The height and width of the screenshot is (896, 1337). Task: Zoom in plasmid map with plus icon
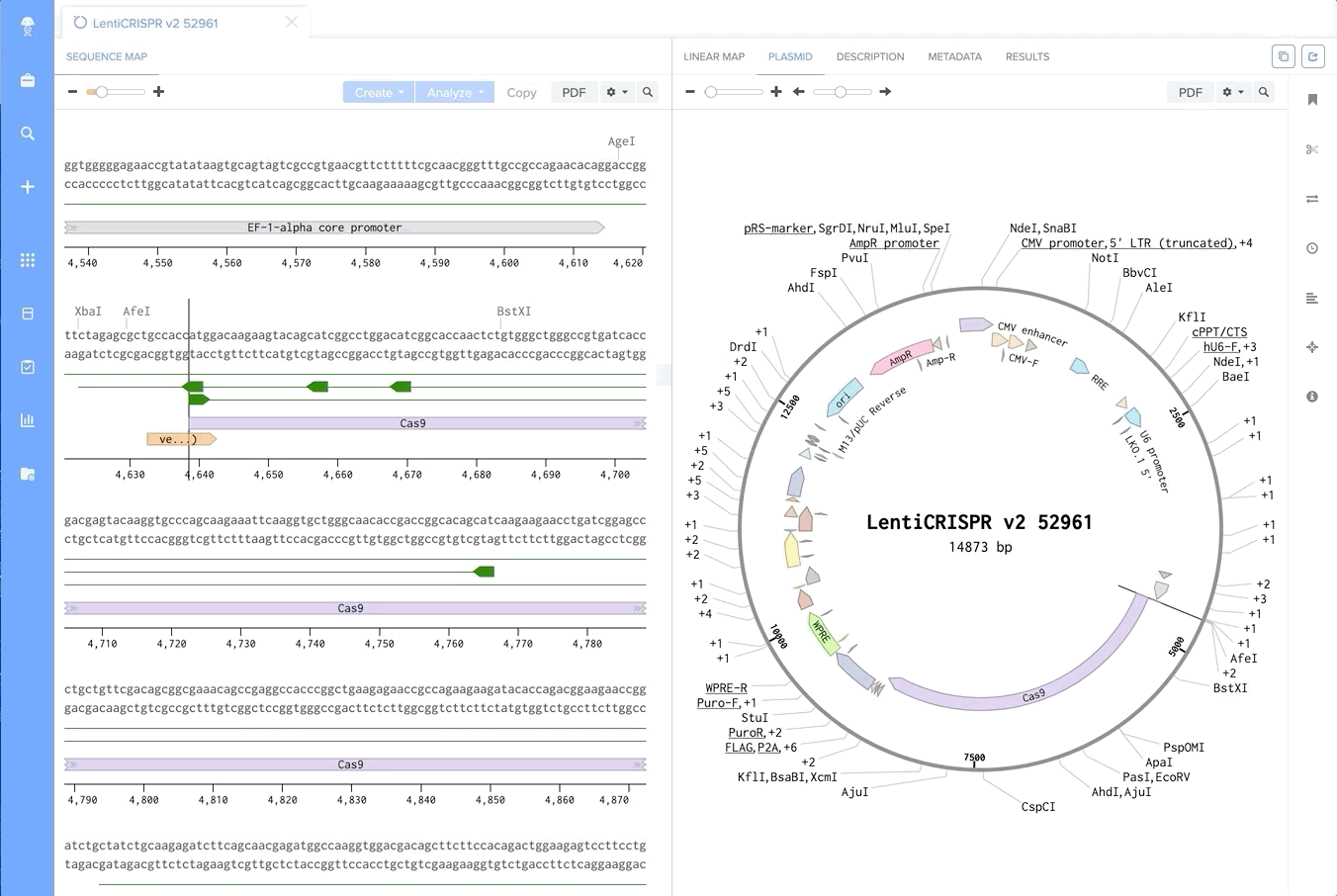point(776,92)
